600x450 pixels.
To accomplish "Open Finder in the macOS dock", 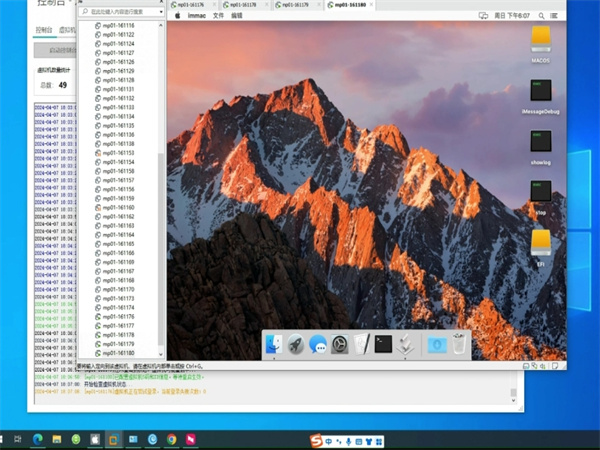I will (274, 345).
